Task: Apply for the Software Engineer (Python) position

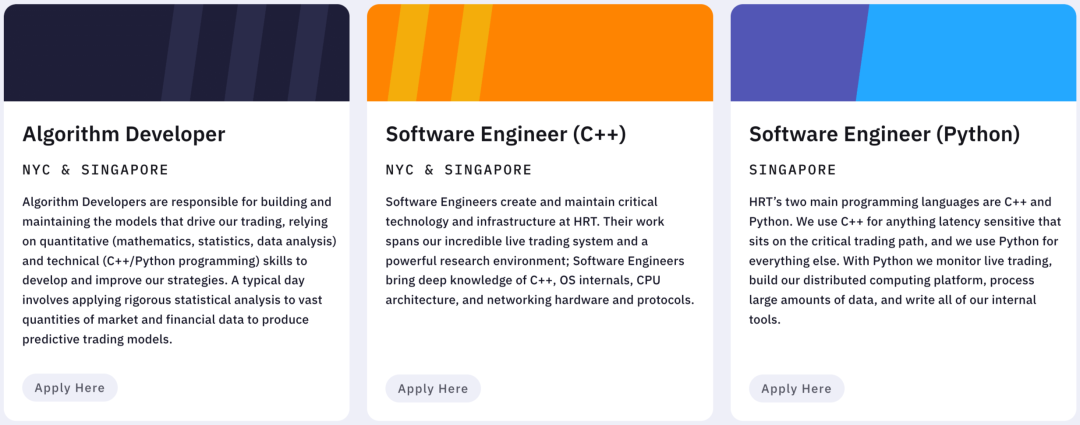Action: (x=796, y=388)
